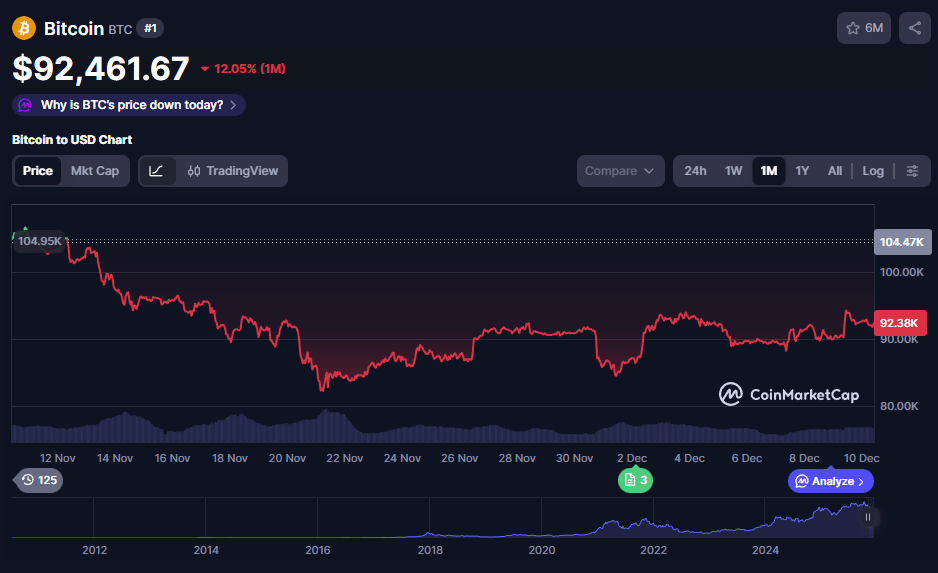
Task: Click the 80.00K axis label
Action: (x=899, y=406)
